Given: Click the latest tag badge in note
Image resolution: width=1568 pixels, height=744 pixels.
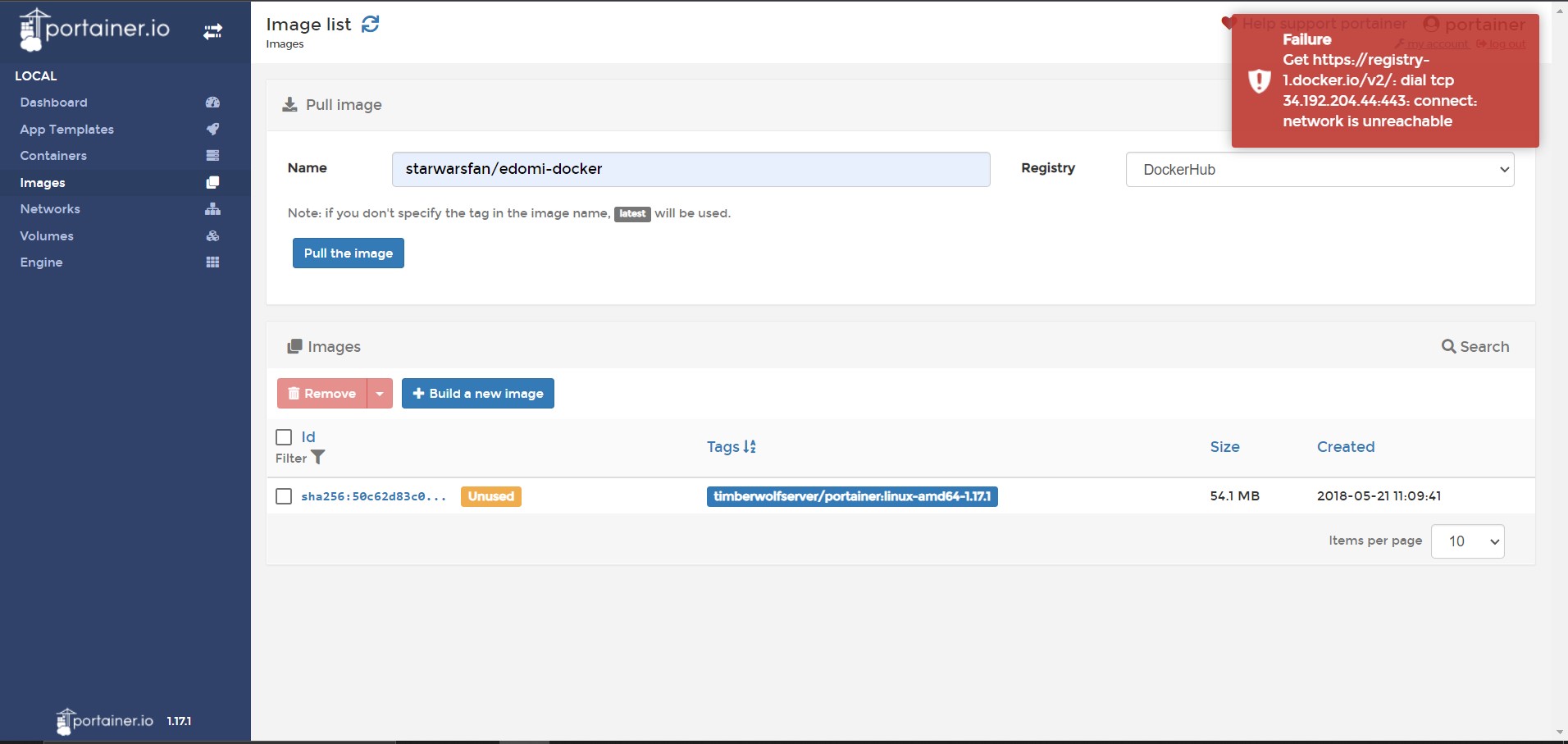Looking at the screenshot, I should click(x=632, y=213).
